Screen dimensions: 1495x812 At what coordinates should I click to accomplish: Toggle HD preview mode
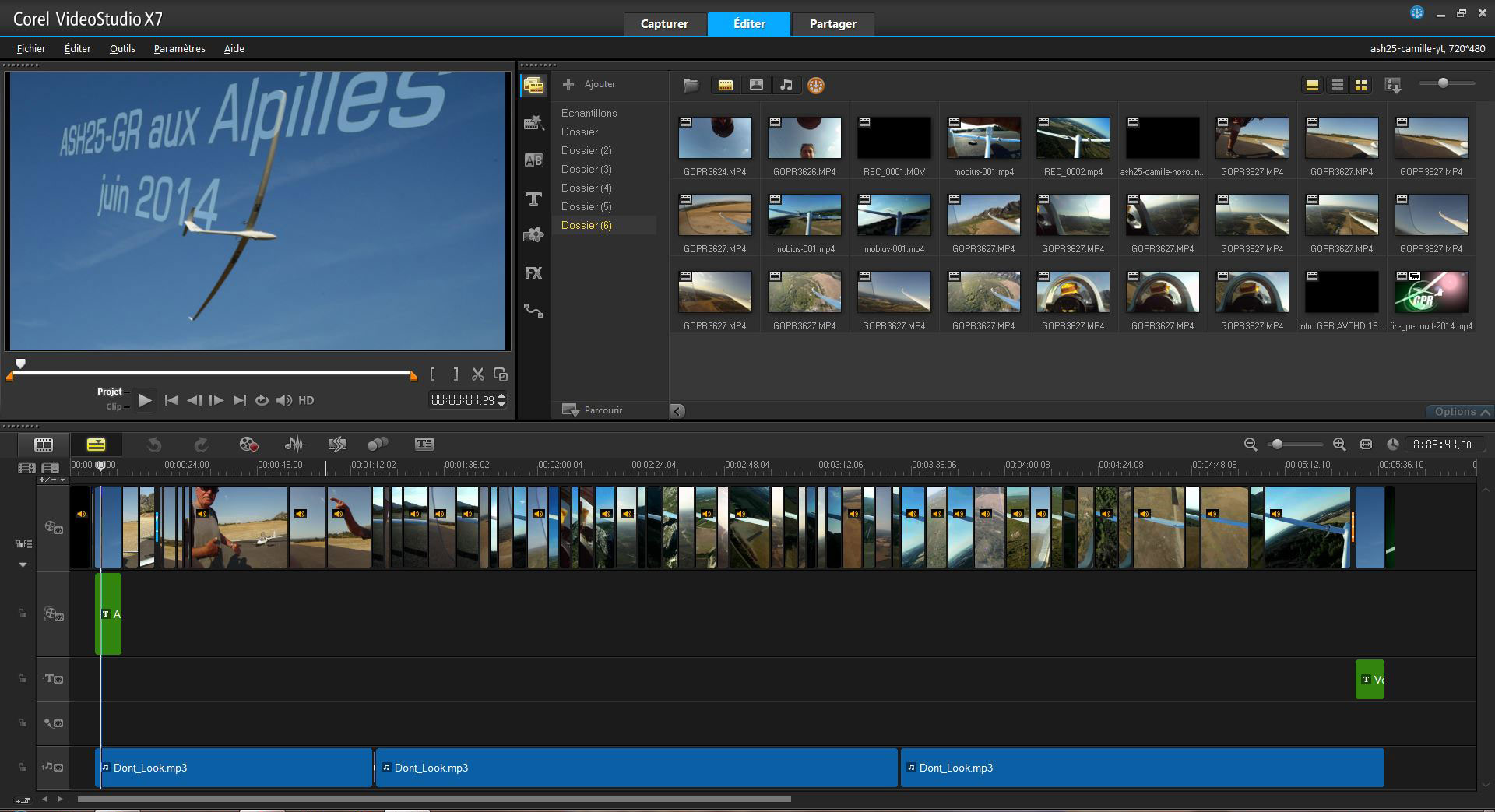click(x=307, y=401)
